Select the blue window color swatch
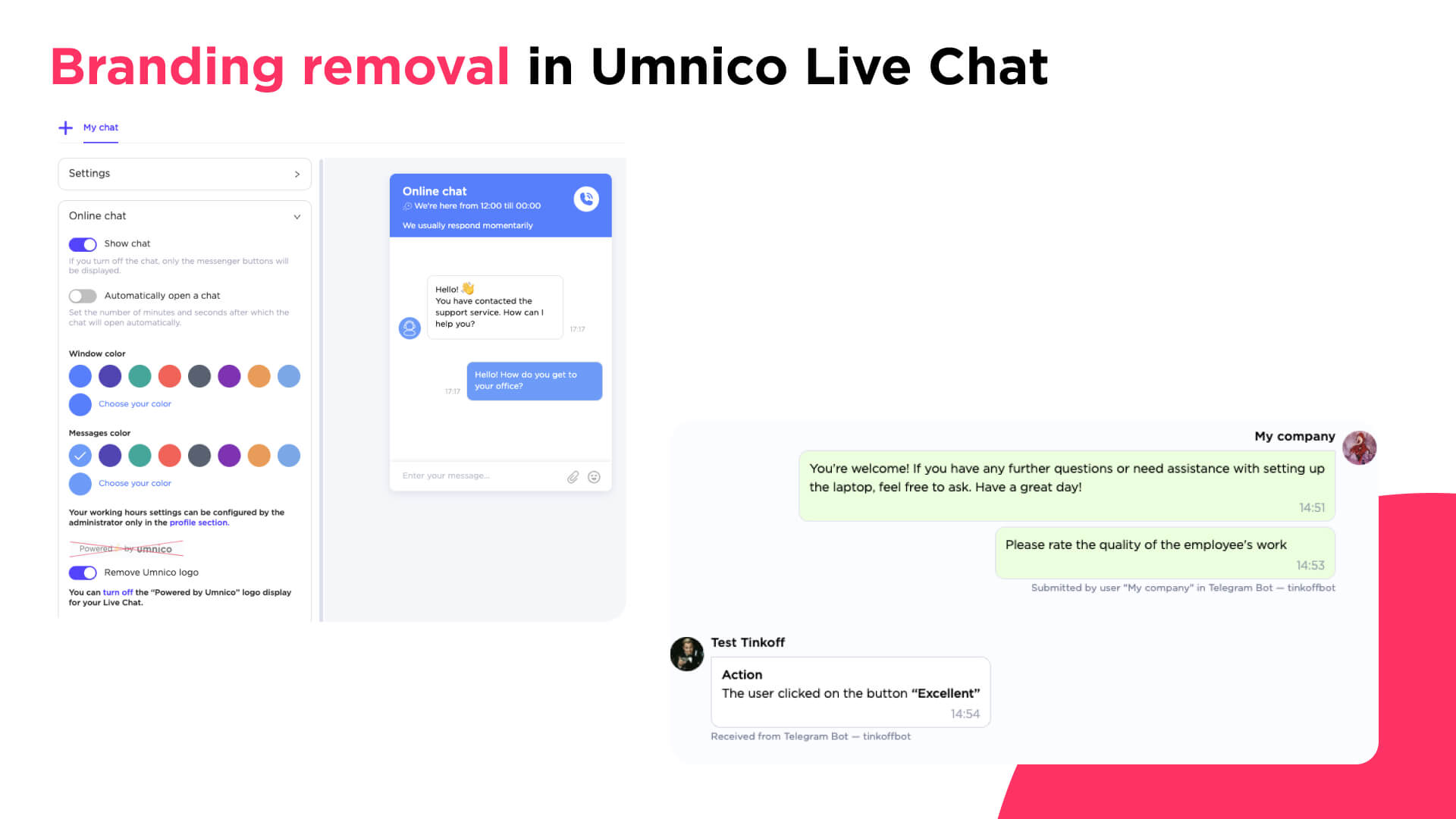 pos(80,376)
